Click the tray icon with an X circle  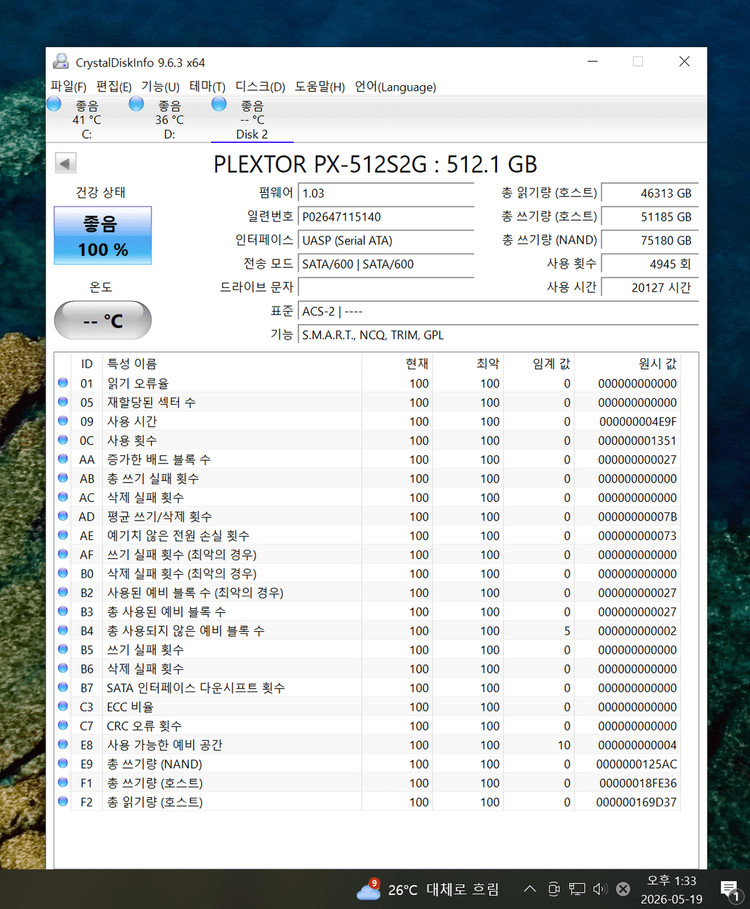623,889
